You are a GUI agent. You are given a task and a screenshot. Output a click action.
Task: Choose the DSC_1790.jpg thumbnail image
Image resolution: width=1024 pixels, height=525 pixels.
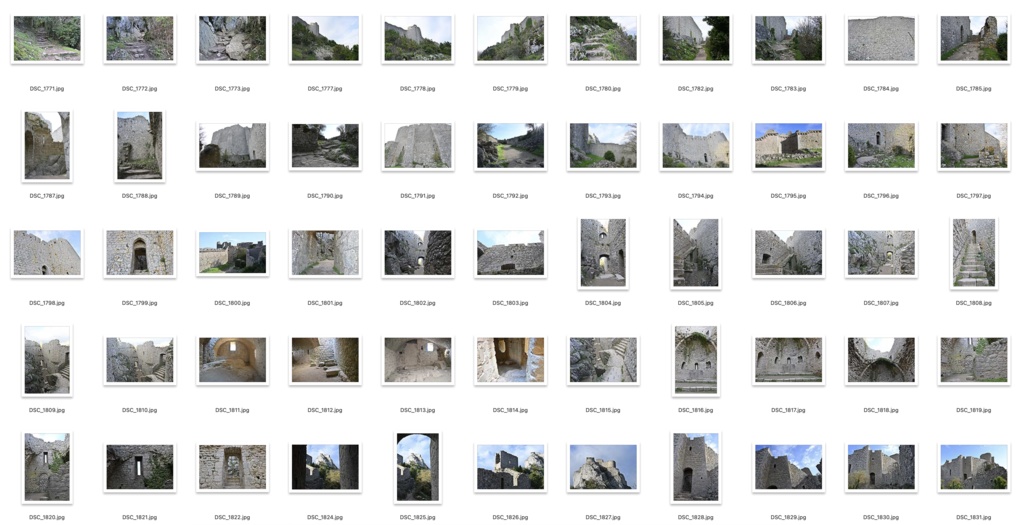click(325, 146)
